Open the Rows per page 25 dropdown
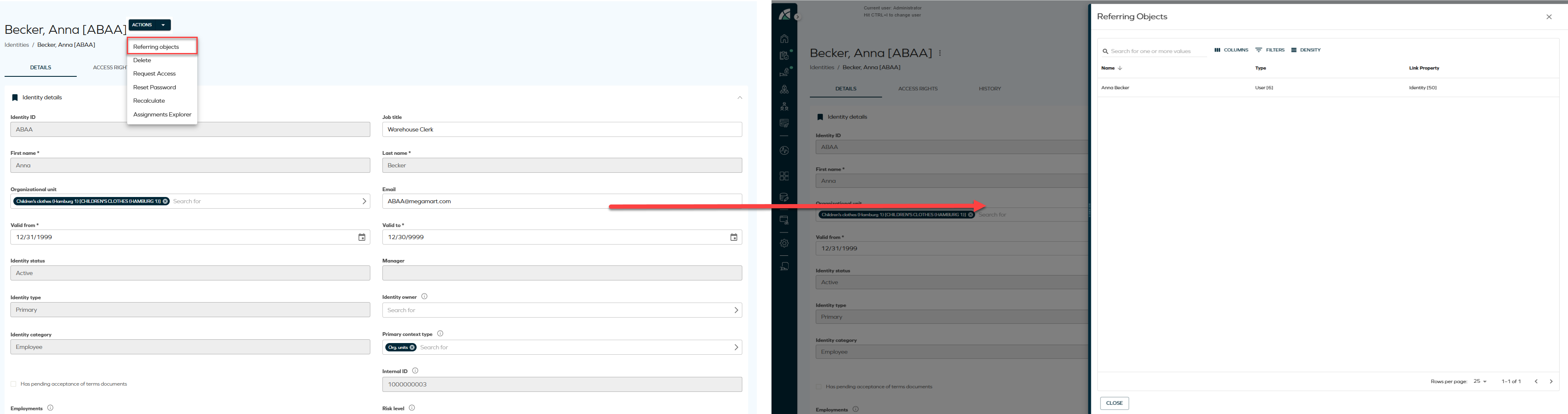The height and width of the screenshot is (414, 1568). click(x=1480, y=382)
